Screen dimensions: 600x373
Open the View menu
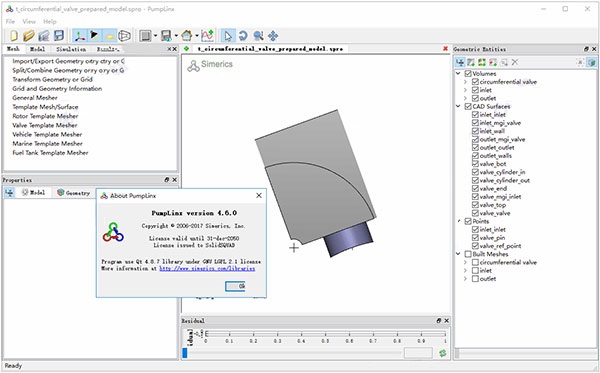coord(29,21)
